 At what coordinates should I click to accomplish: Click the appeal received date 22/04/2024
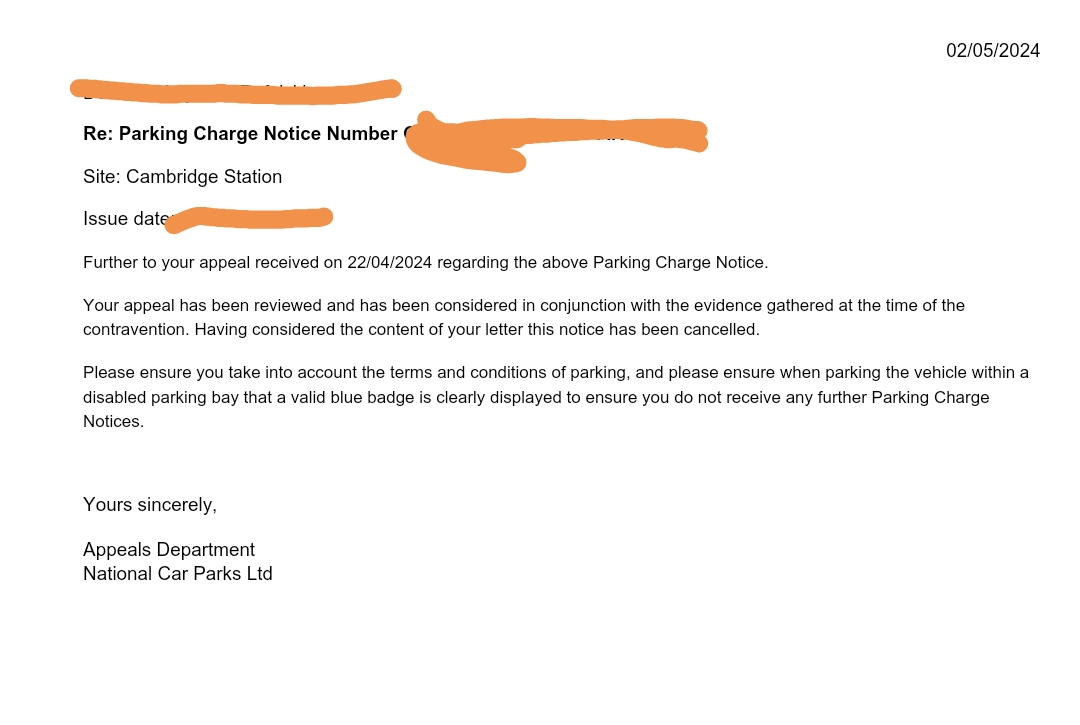[389, 263]
